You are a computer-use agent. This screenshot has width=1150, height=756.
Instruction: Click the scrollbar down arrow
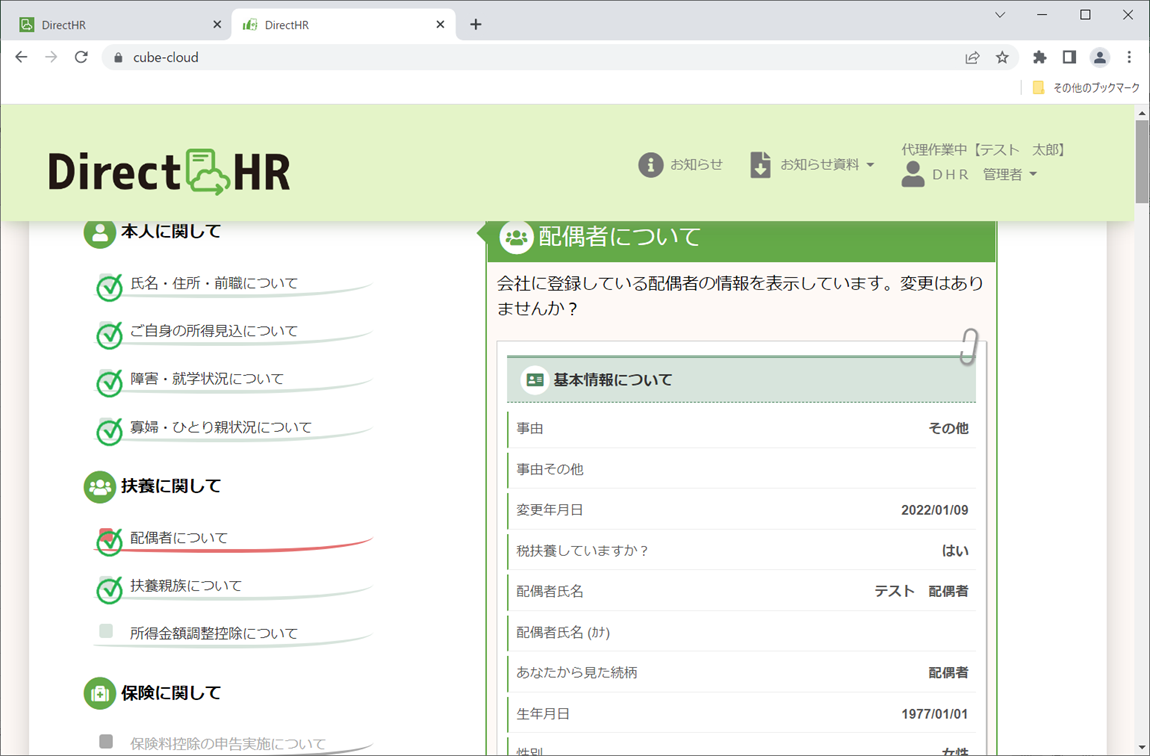1142,747
